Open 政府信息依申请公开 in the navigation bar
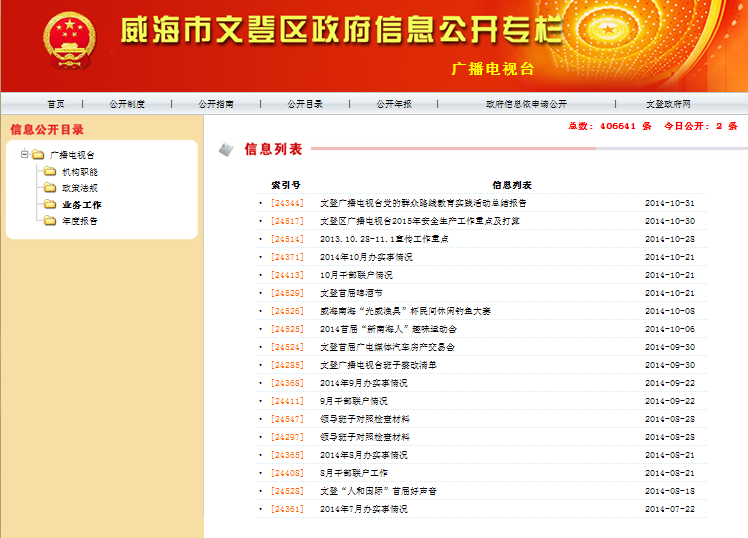 (526, 104)
